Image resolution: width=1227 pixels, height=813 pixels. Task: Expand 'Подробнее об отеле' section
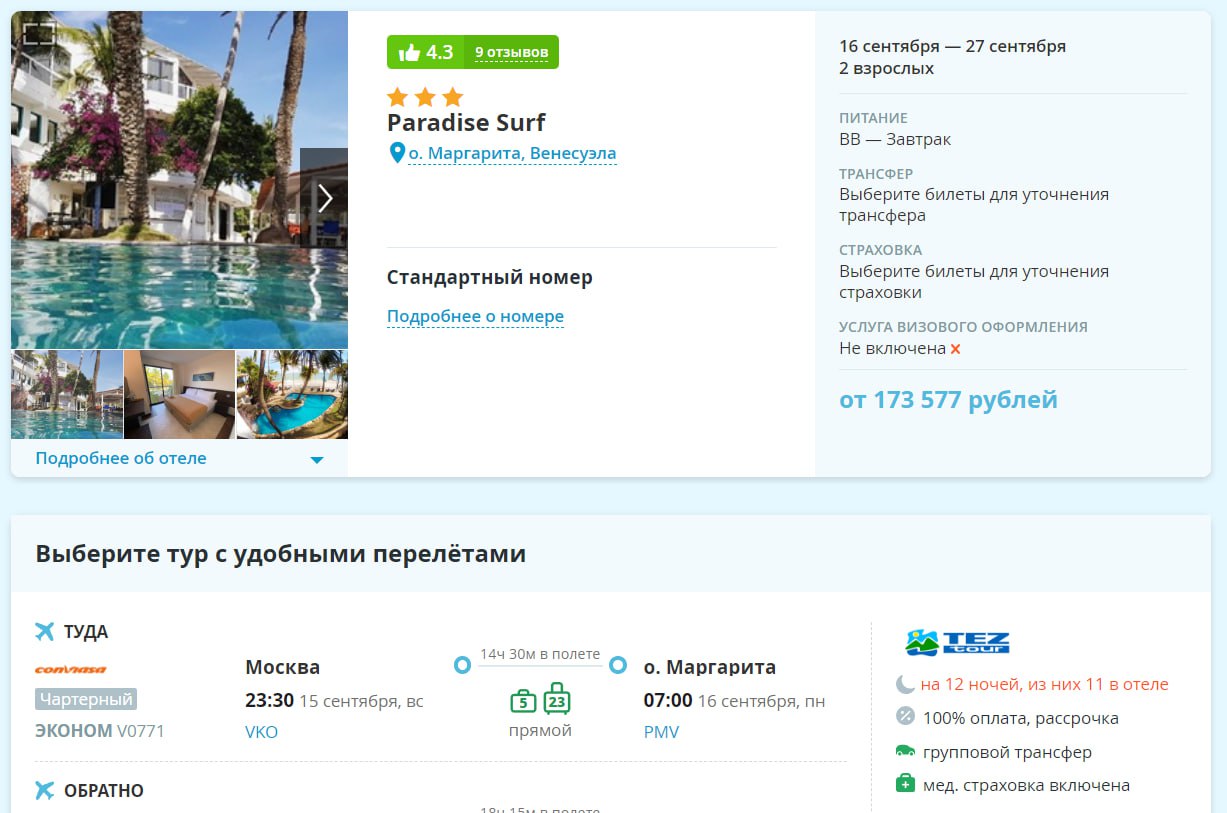coord(121,458)
